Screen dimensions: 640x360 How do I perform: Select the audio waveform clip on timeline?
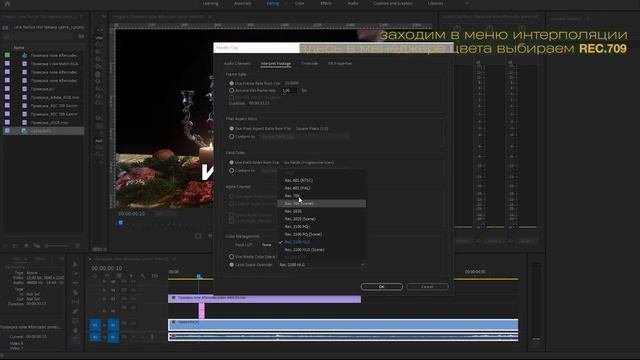[343, 337]
